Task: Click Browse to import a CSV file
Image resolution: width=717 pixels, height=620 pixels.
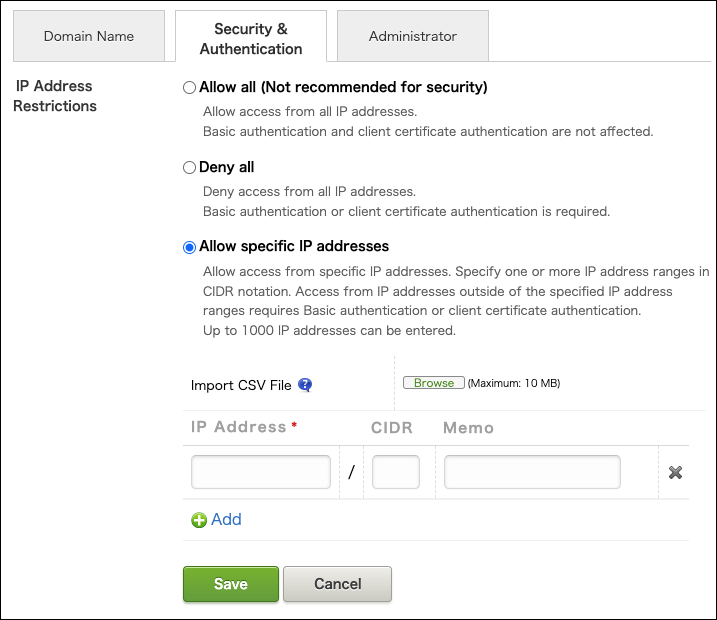Action: coord(434,383)
